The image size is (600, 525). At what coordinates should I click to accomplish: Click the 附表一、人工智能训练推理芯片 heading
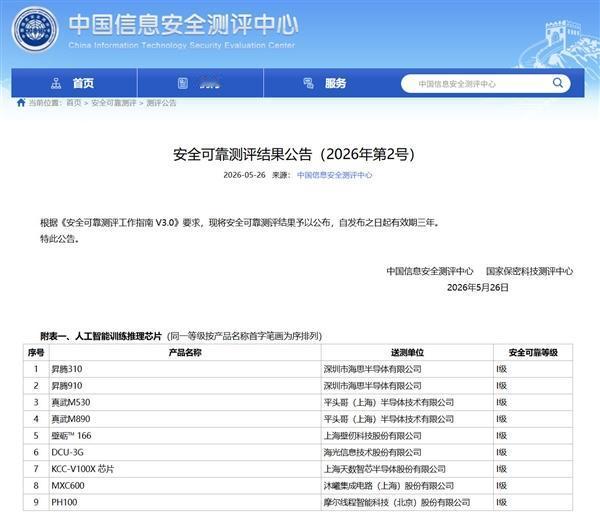[101, 336]
